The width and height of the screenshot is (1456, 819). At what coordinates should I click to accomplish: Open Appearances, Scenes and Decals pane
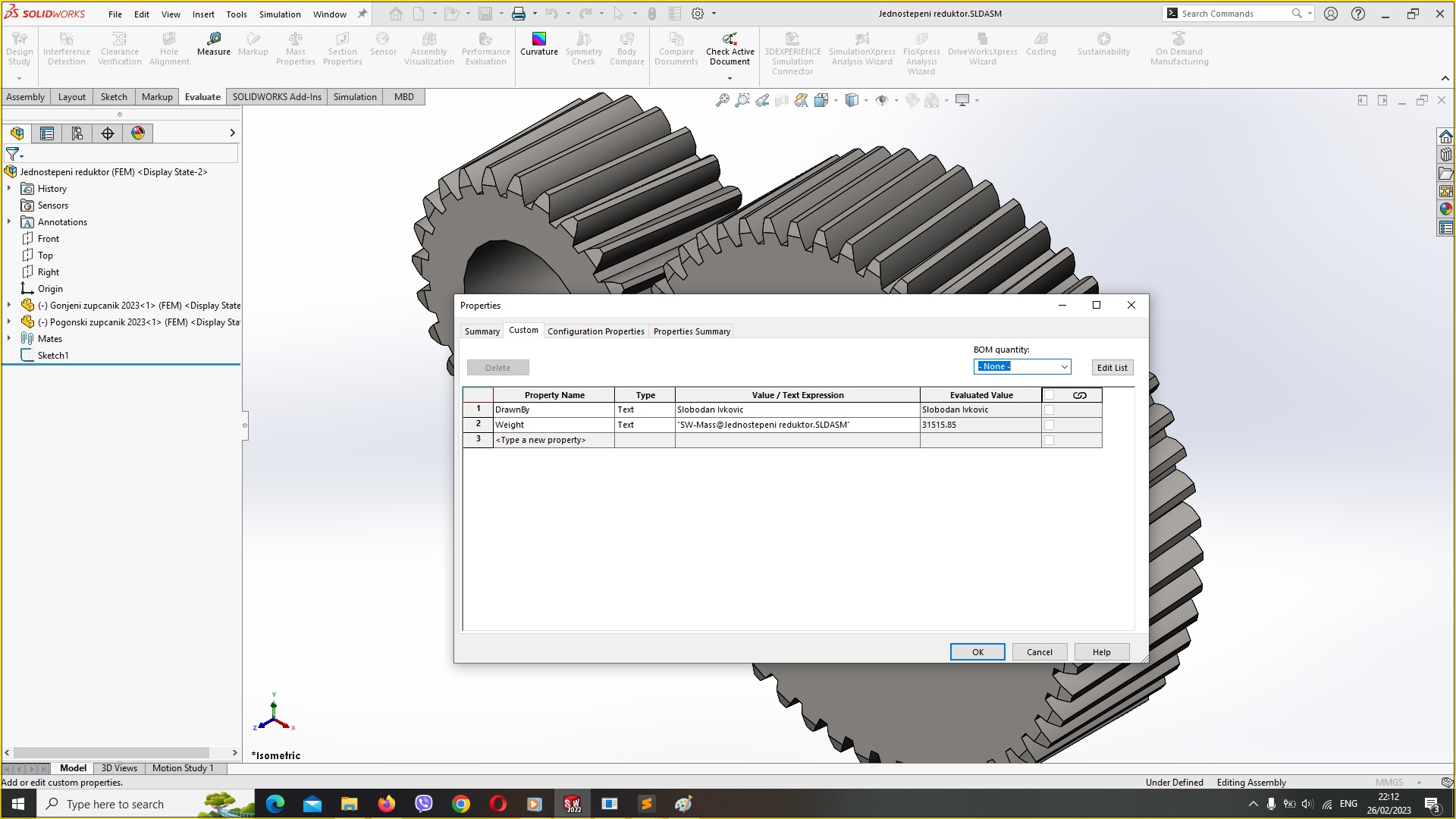point(1446,209)
